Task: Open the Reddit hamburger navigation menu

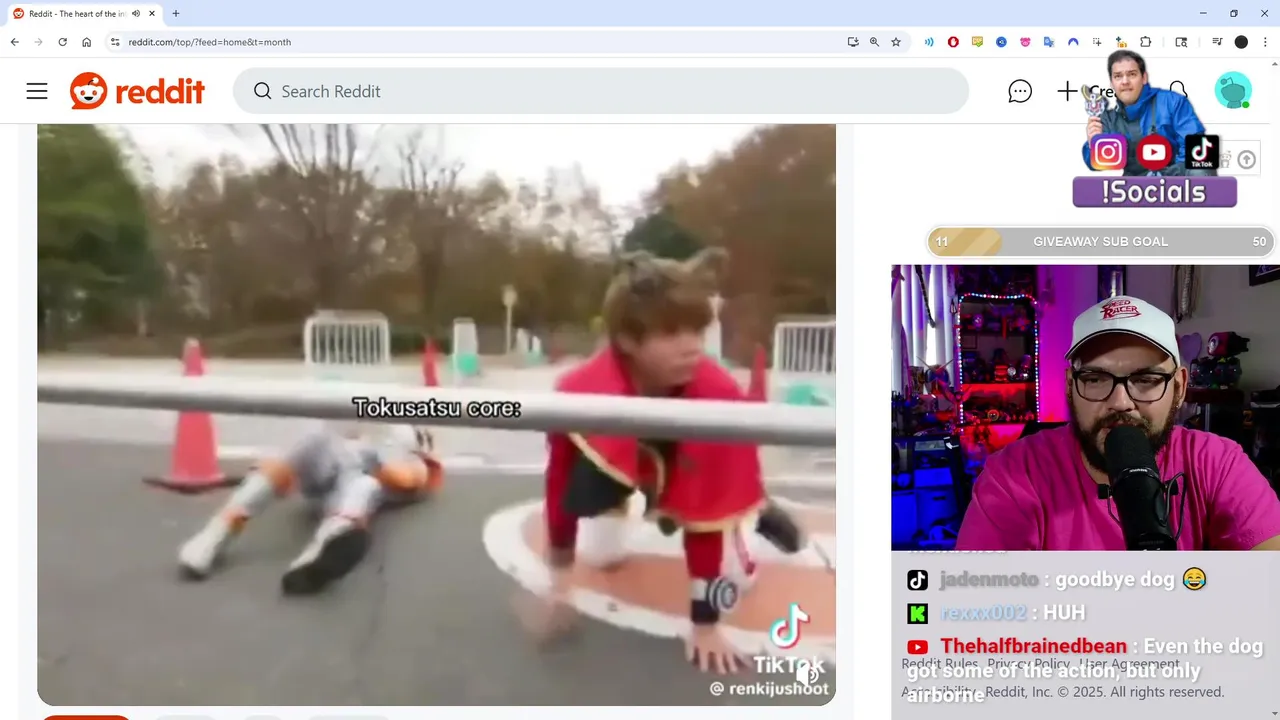Action: (x=37, y=91)
